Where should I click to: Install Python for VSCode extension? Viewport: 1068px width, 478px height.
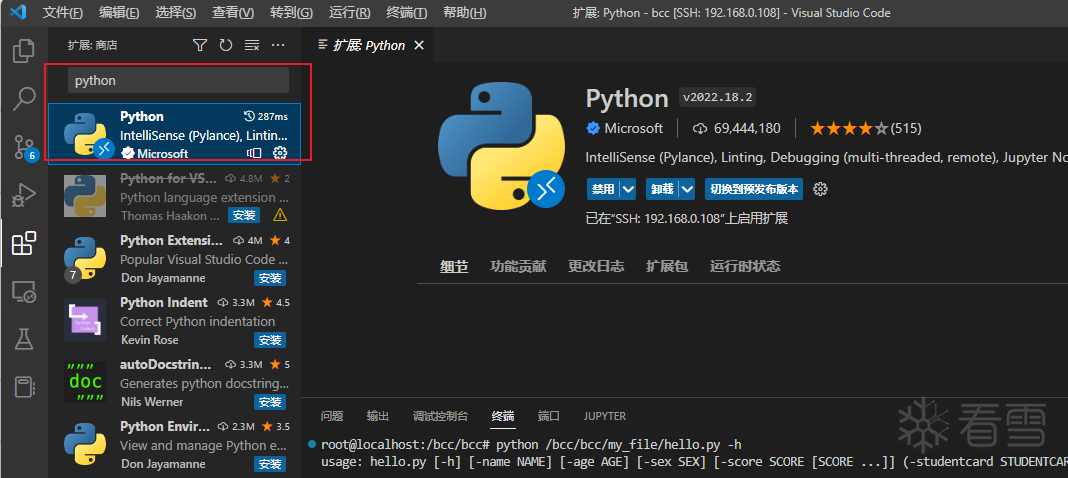tap(243, 215)
